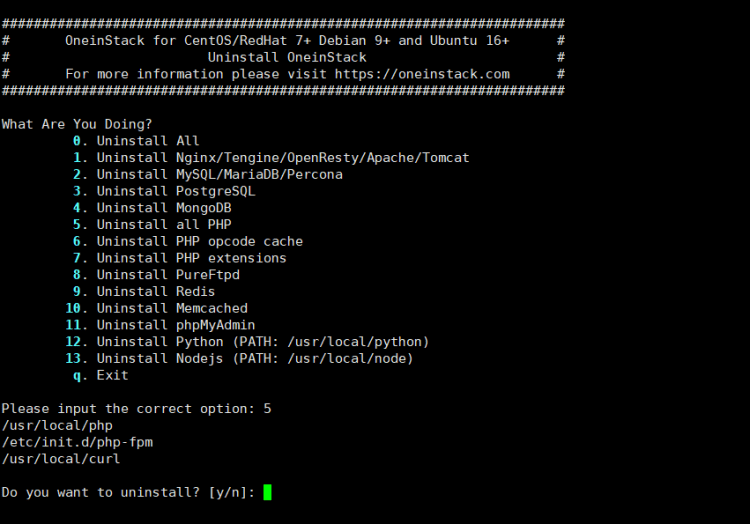Click the Uninstall Python path entry
This screenshot has width=750, height=524.
click(x=247, y=342)
